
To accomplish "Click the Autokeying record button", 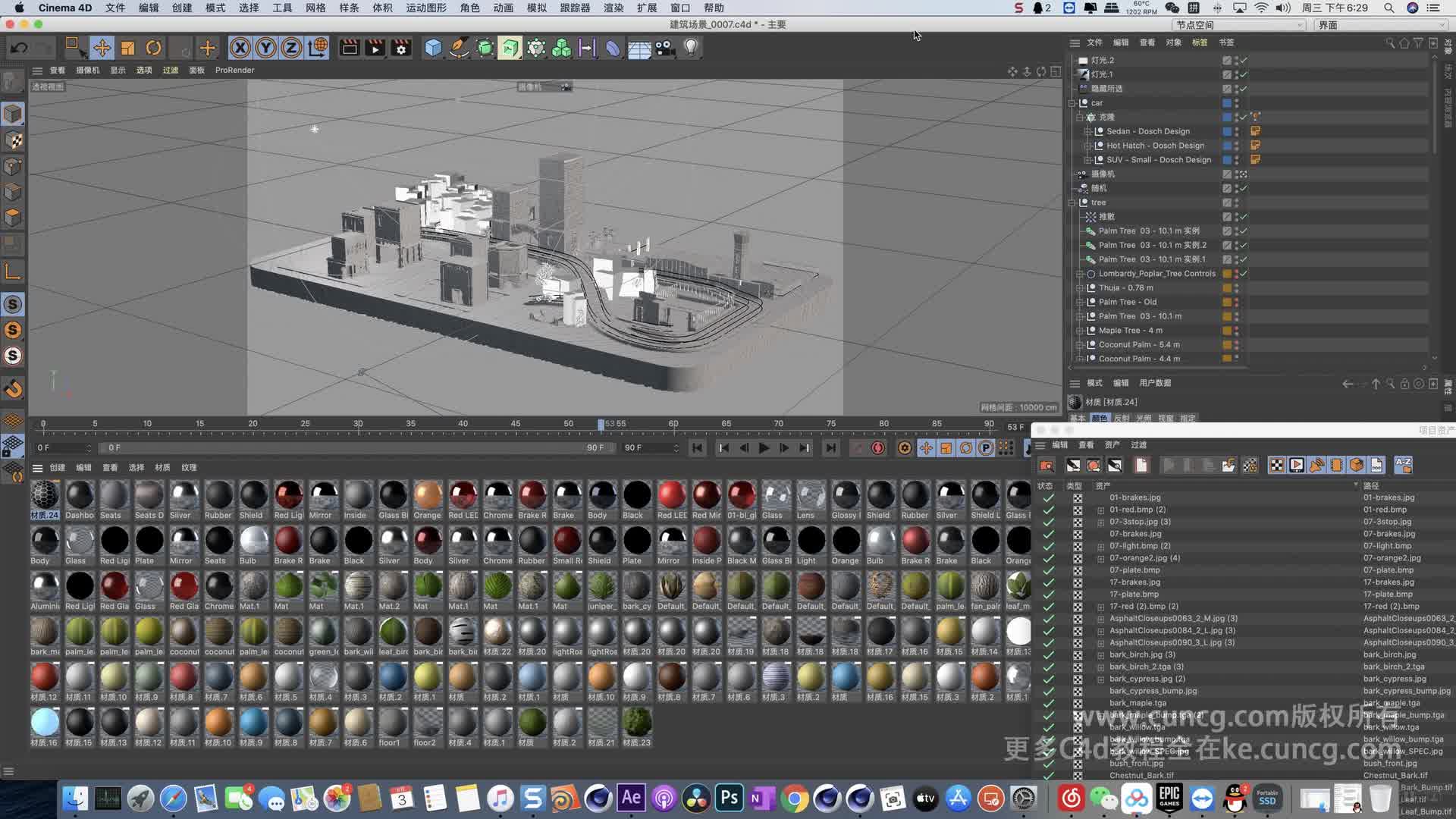I will pos(878,448).
